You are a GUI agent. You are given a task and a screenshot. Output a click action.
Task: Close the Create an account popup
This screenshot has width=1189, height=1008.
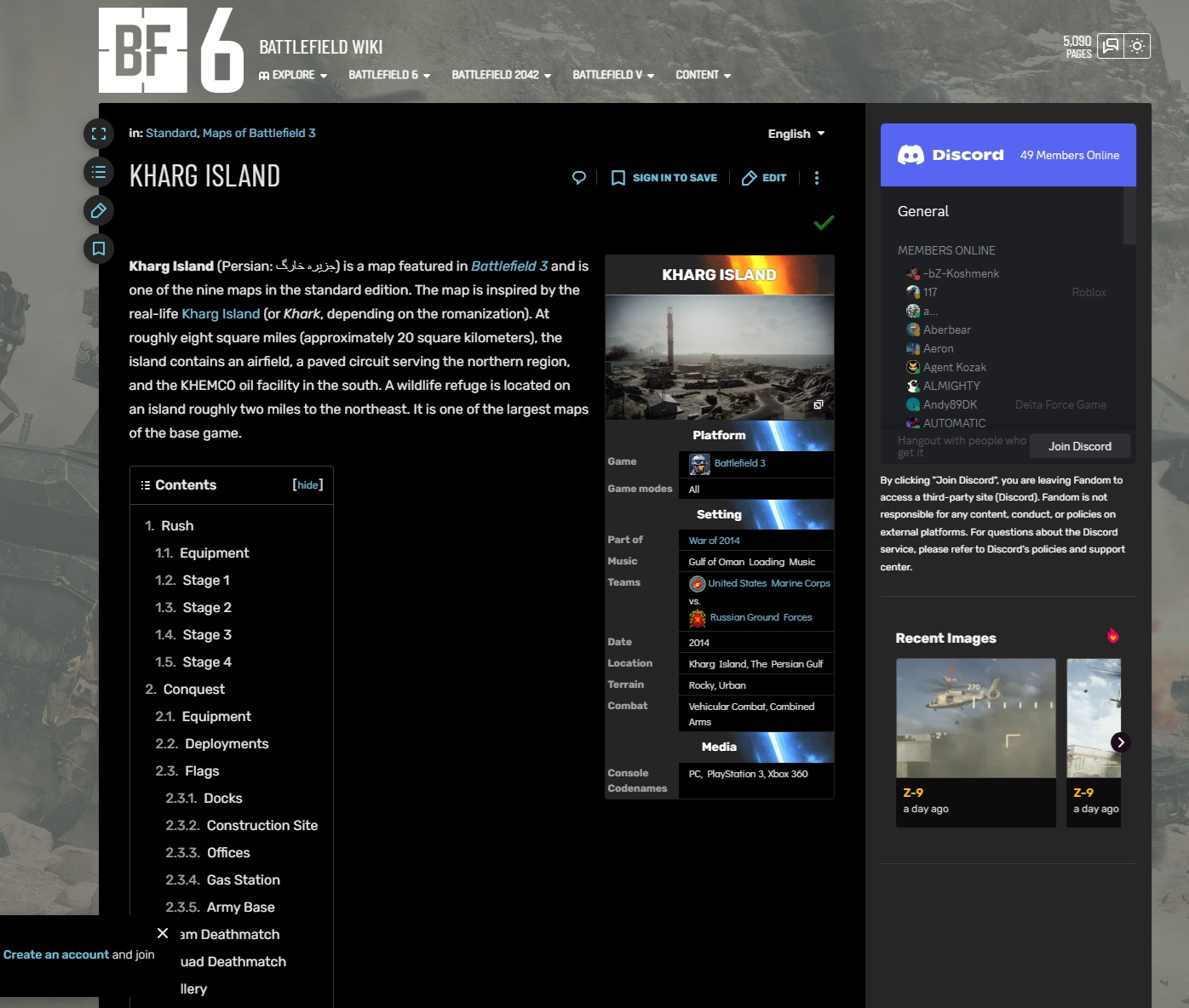(x=163, y=933)
